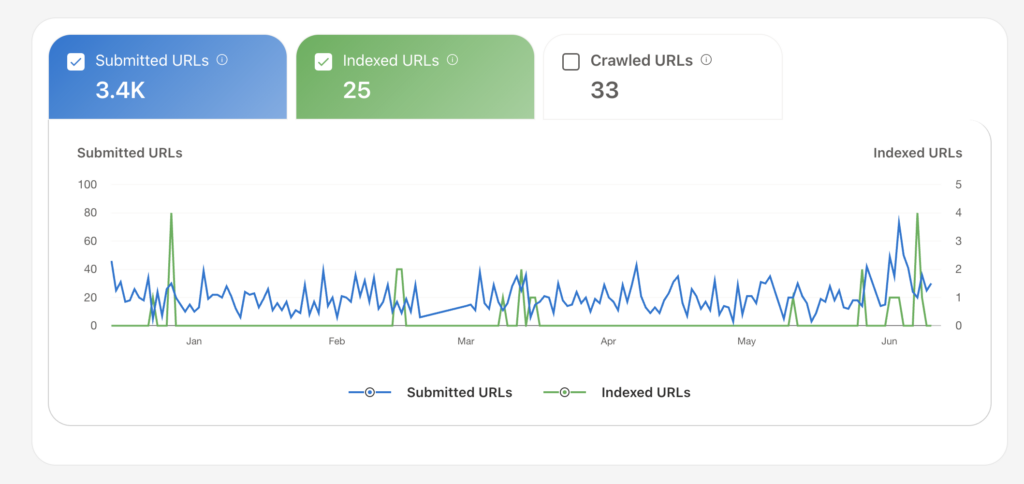1024x484 pixels.
Task: Click the 100 tick on left axis
Action: [88, 185]
